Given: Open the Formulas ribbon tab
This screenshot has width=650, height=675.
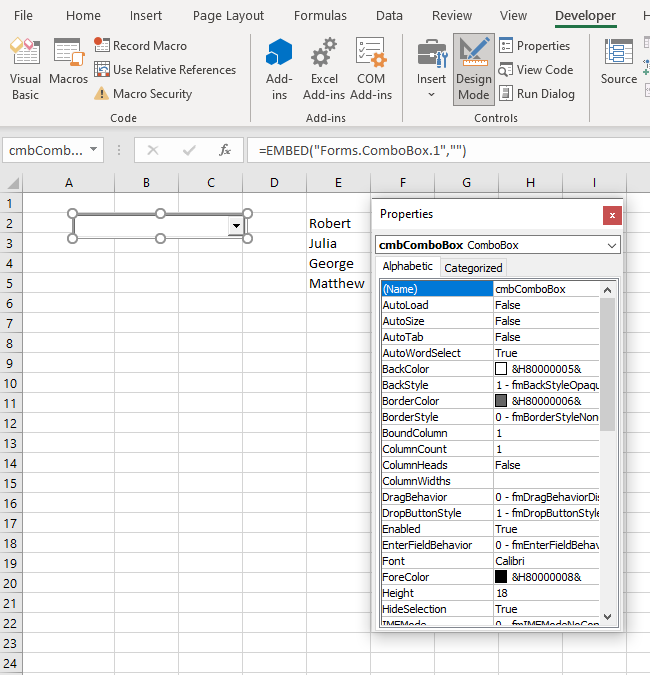Looking at the screenshot, I should click(318, 16).
